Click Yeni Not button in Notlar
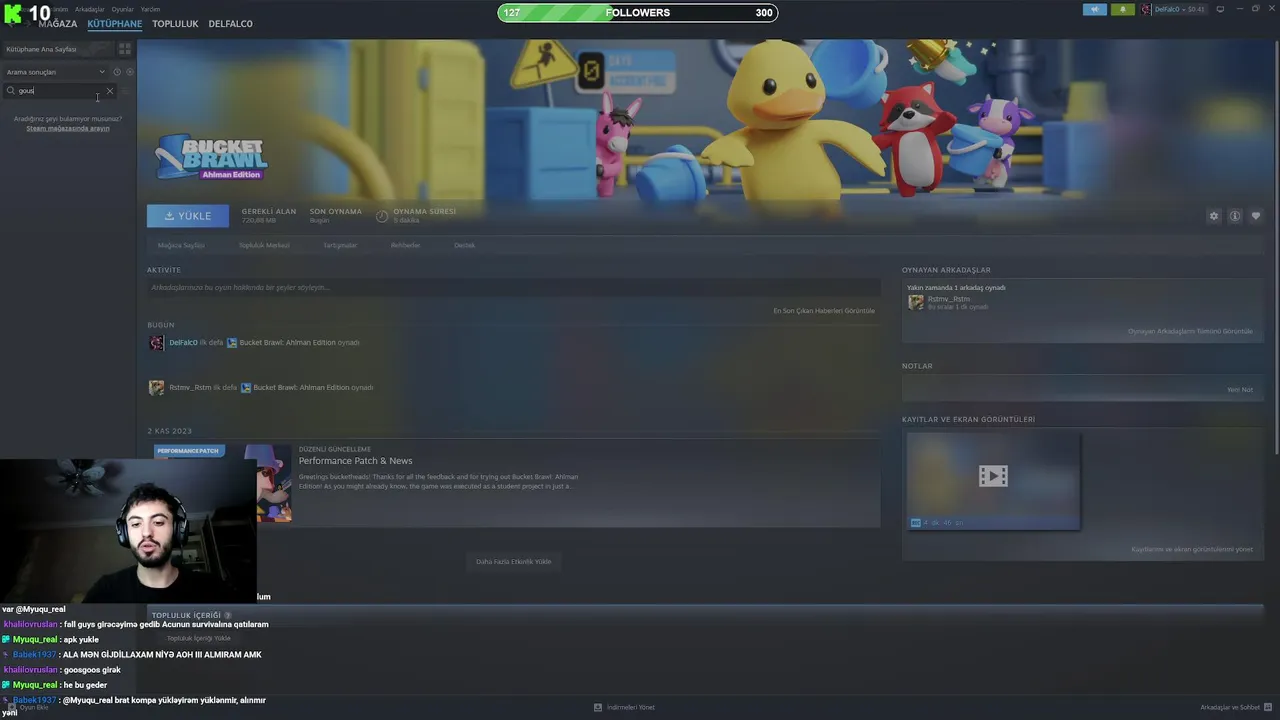1280x720 pixels. [1240, 390]
